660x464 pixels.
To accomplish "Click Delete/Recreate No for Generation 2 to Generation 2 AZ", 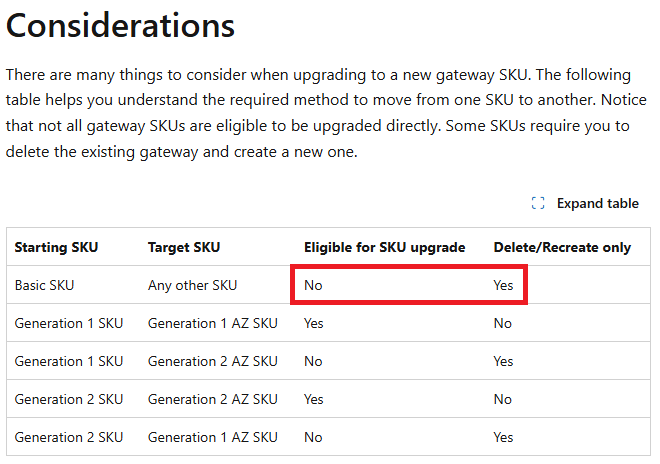I will pyautogui.click(x=502, y=399).
